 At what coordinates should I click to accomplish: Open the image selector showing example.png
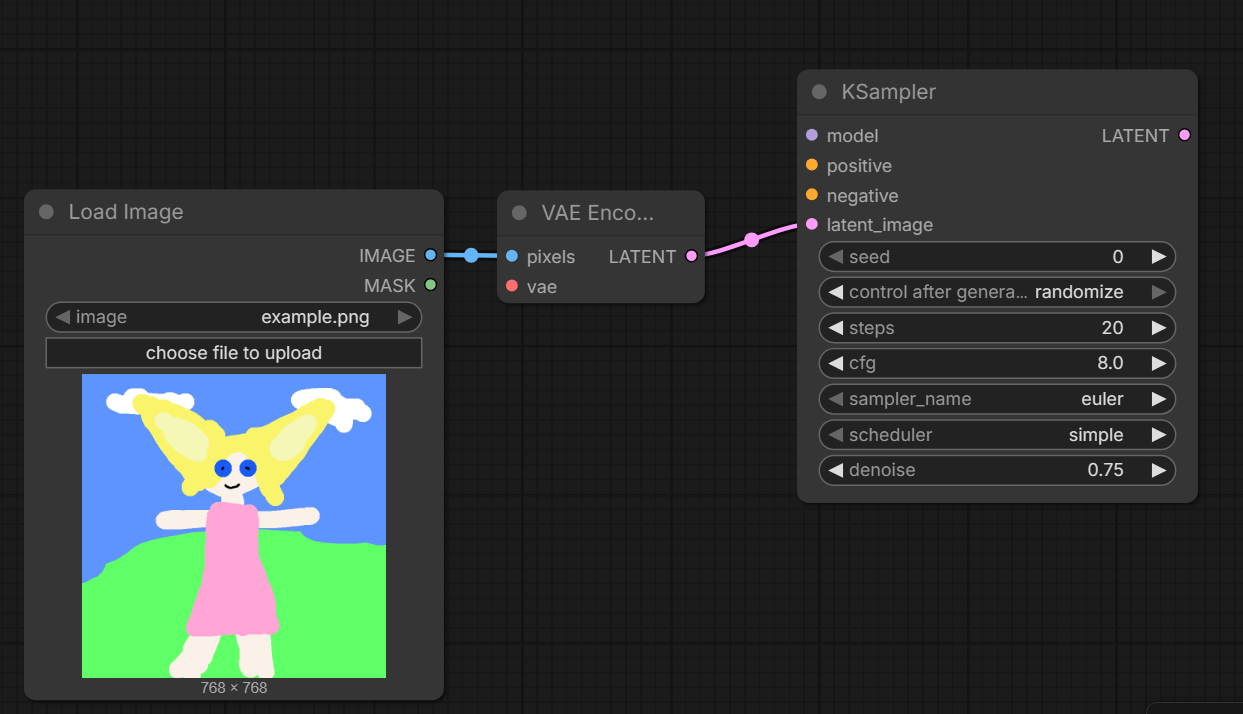tap(234, 317)
